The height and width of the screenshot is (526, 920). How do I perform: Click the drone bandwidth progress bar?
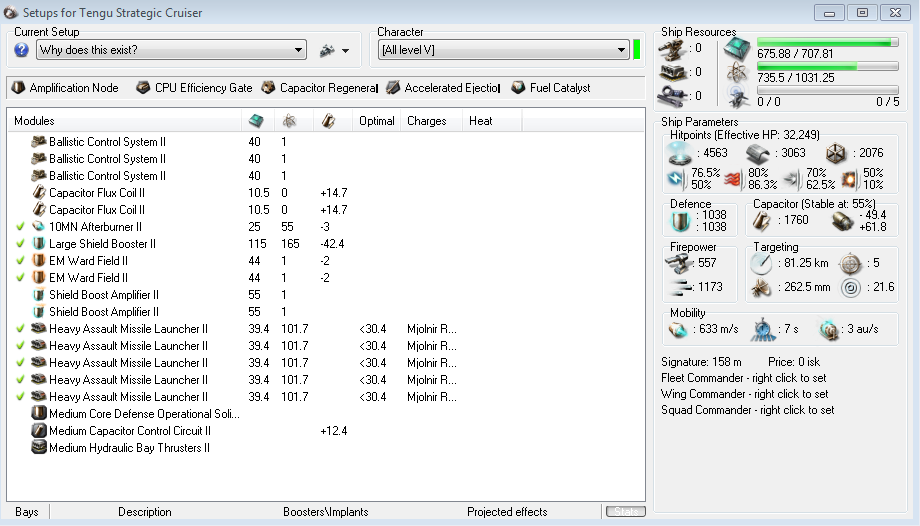827,90
